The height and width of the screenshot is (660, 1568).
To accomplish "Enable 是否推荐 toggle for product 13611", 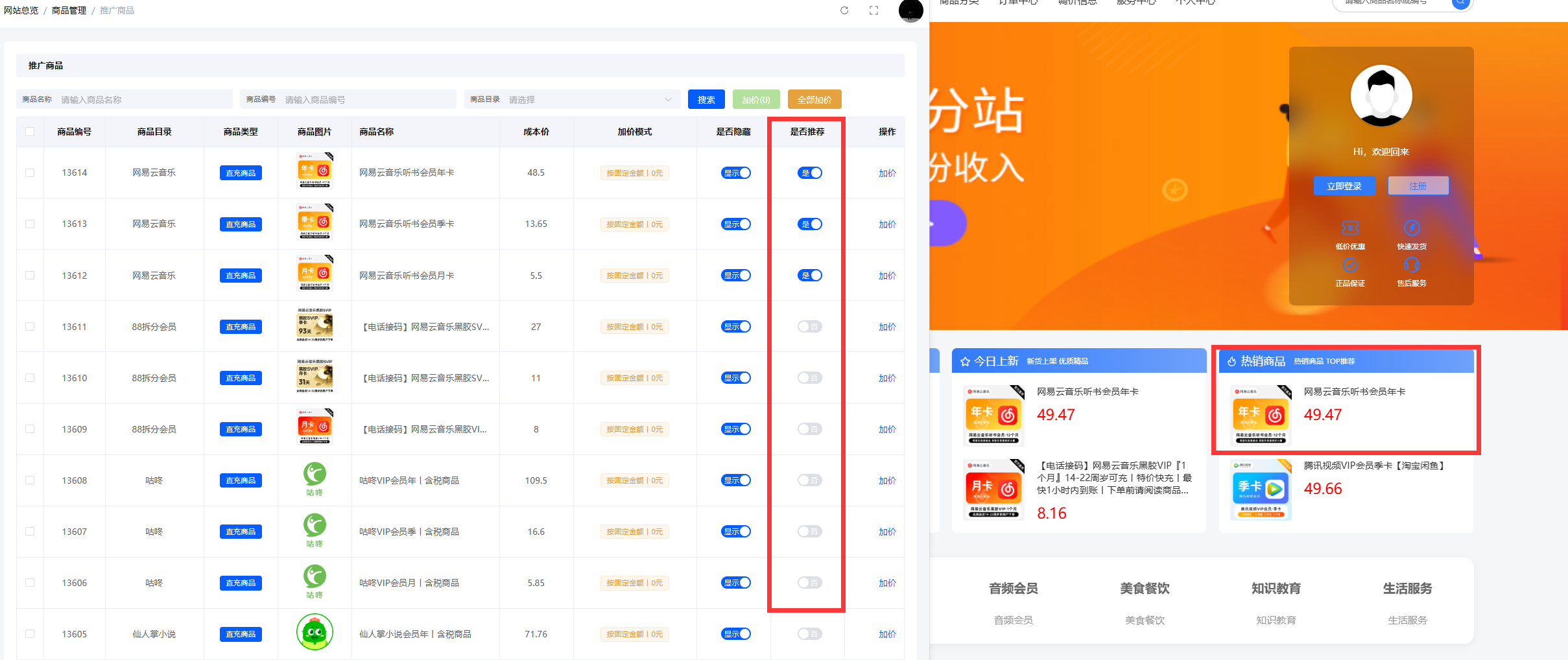I will 809,327.
